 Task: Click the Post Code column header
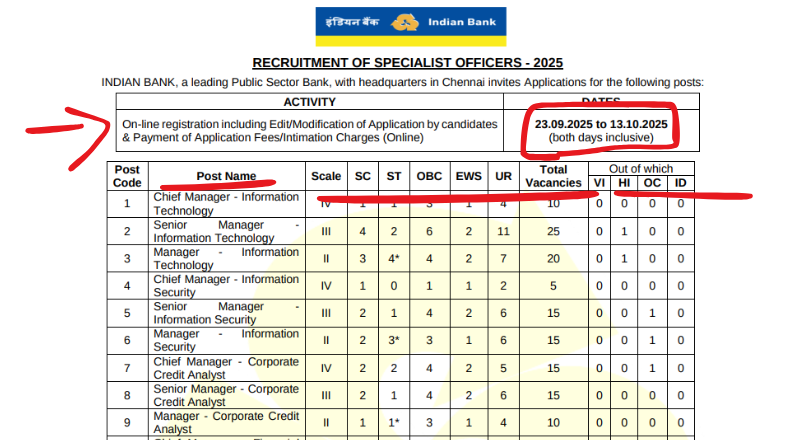[x=127, y=176]
